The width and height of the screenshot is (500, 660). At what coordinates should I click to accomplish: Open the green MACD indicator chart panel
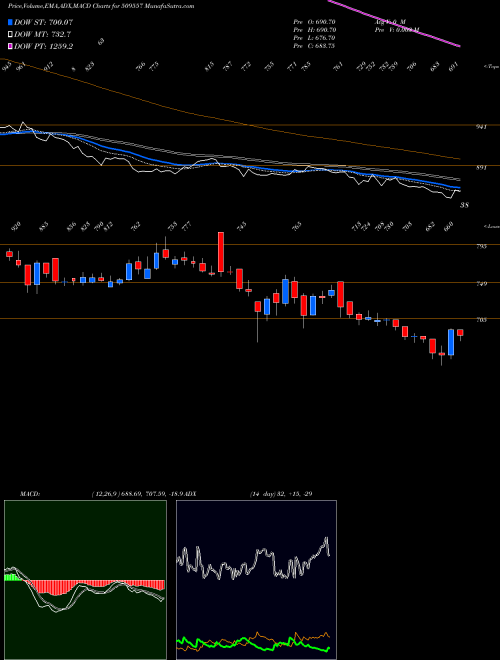pos(85,580)
